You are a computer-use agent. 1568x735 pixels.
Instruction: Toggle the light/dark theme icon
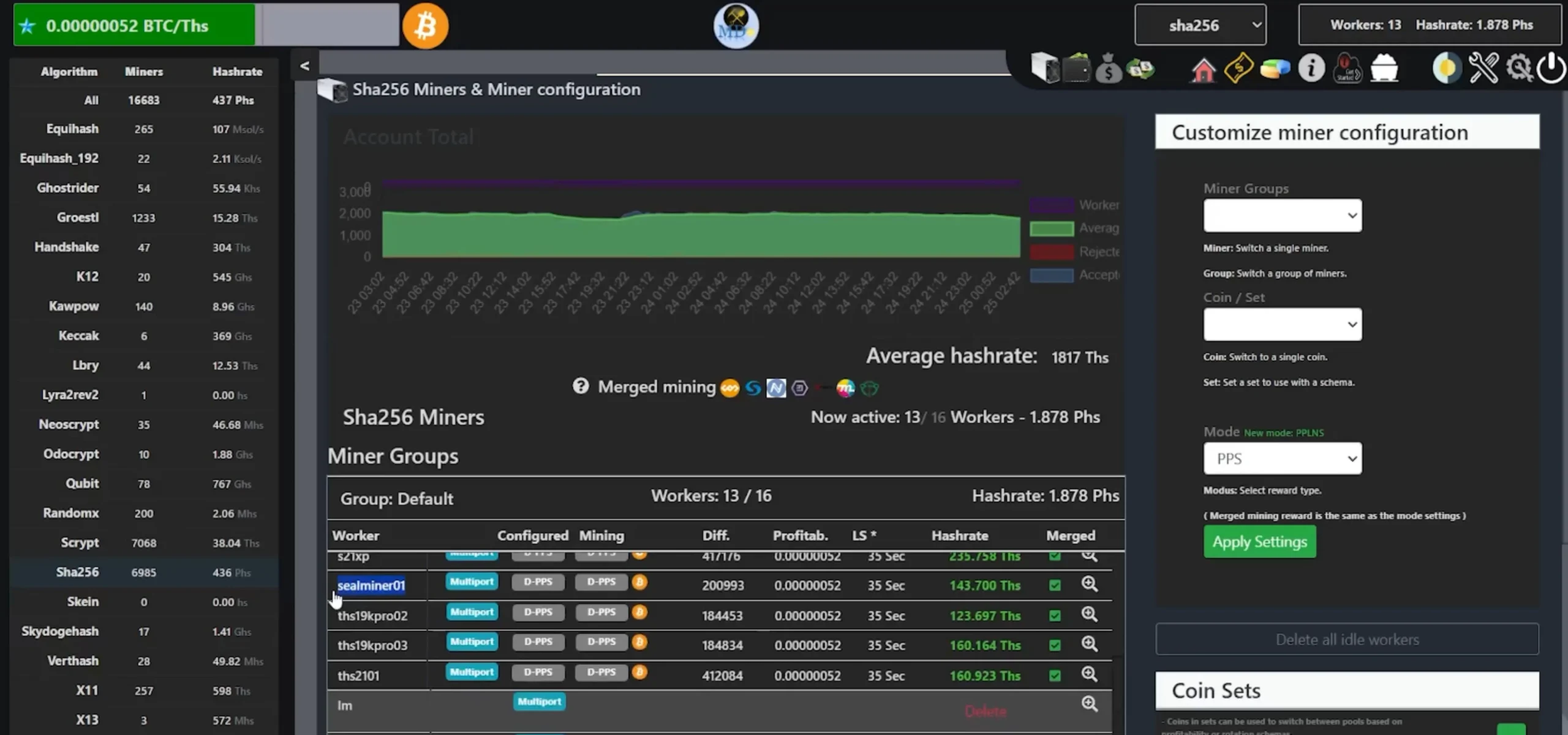1446,68
